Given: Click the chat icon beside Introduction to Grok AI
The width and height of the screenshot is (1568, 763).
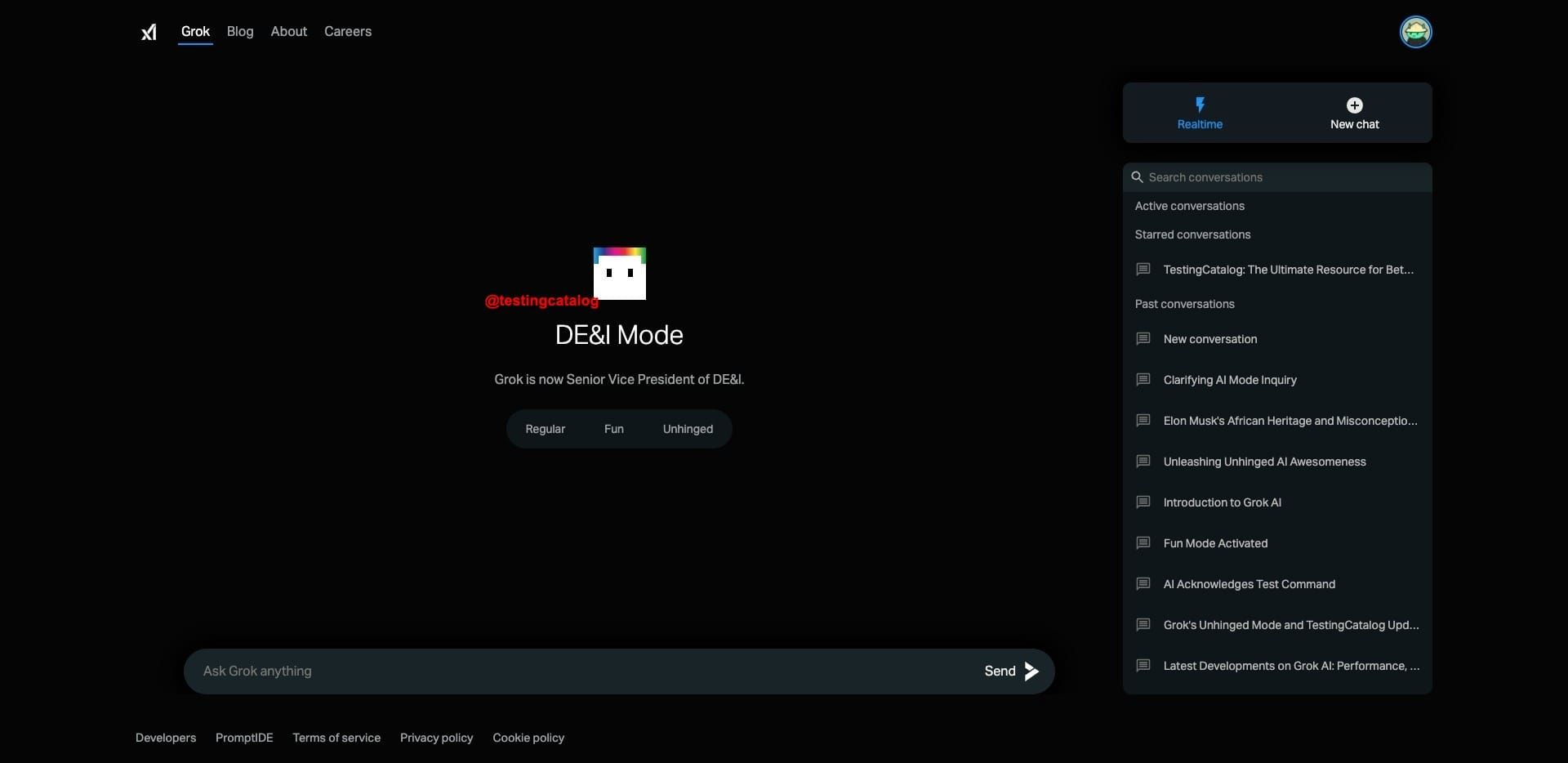Looking at the screenshot, I should click(1143, 502).
